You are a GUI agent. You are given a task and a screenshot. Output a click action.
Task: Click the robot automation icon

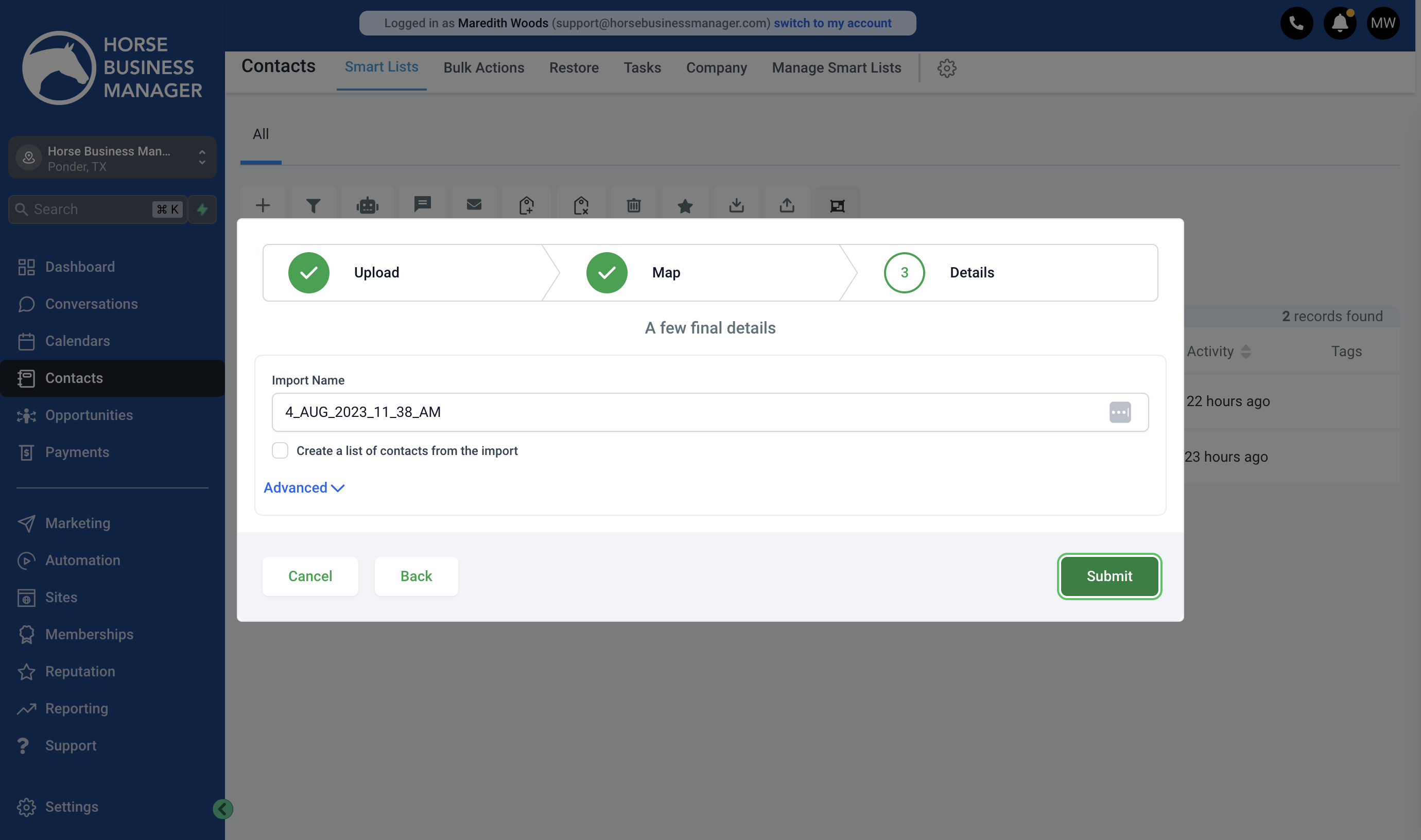click(368, 205)
